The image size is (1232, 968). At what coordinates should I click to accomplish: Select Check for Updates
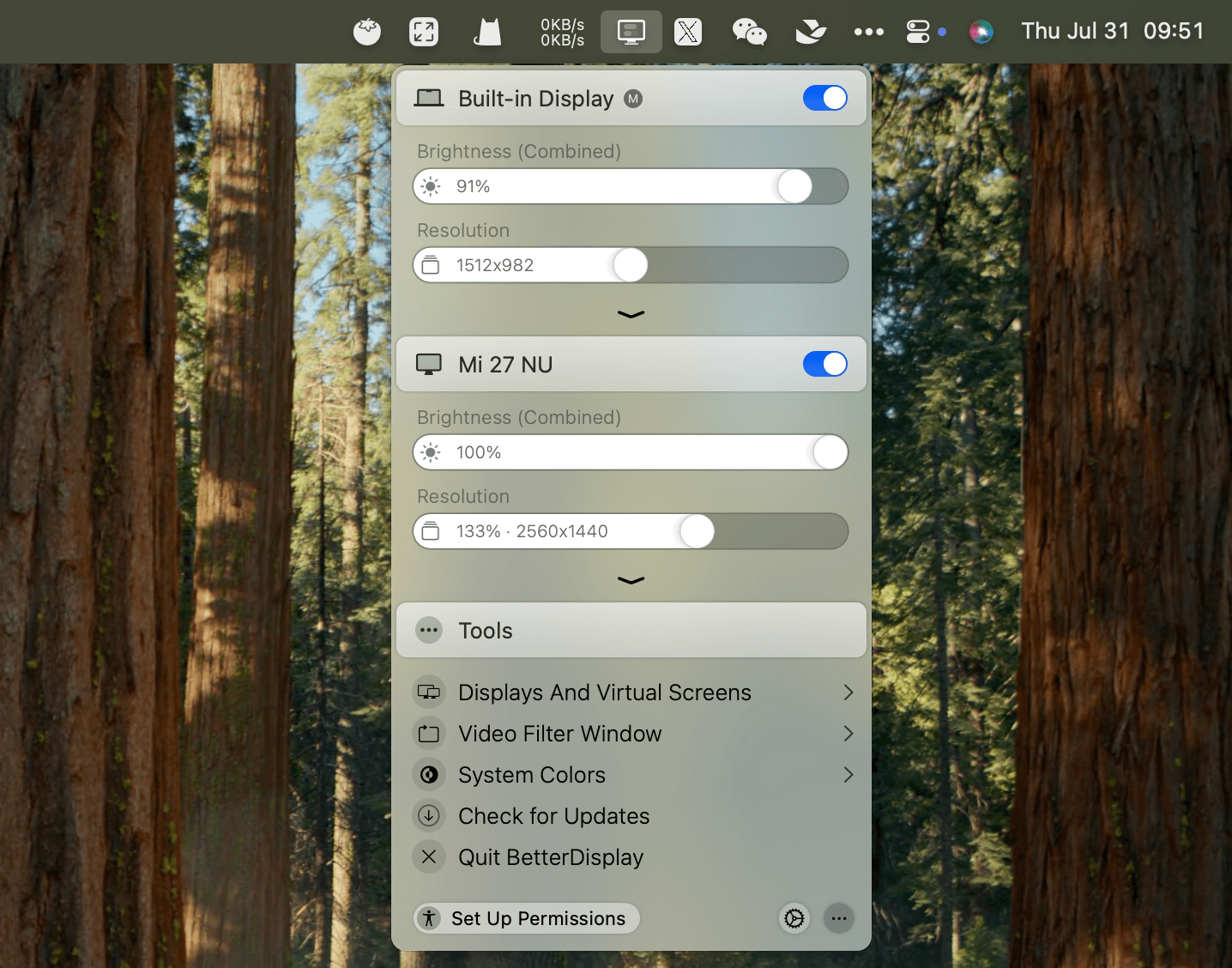553,816
